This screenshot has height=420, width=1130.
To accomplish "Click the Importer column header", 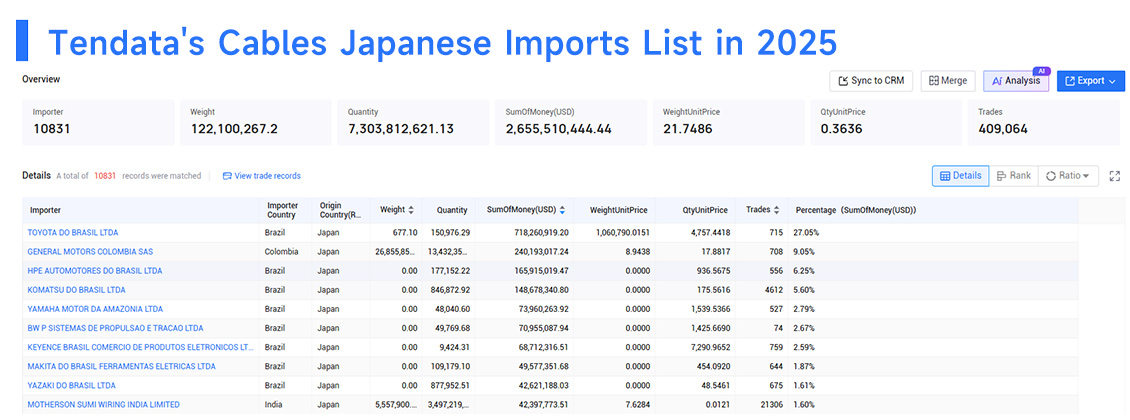I will (x=45, y=210).
